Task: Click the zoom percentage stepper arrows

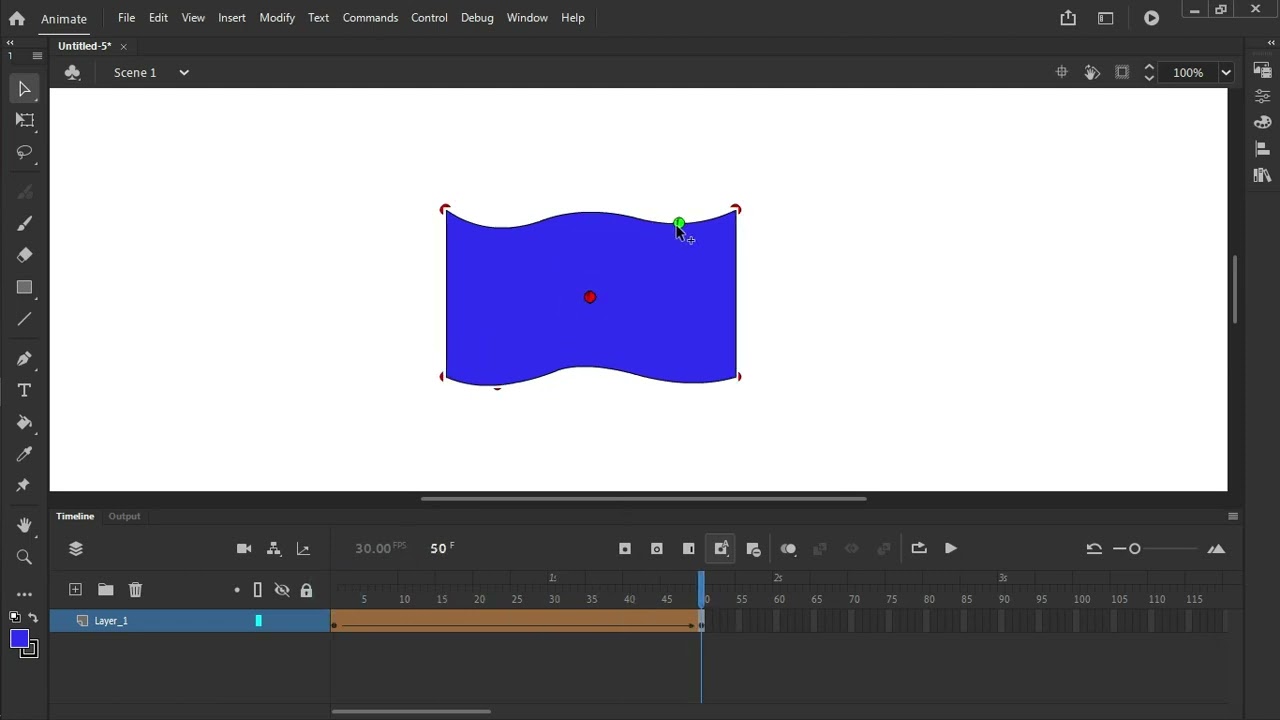Action: coord(1149,72)
